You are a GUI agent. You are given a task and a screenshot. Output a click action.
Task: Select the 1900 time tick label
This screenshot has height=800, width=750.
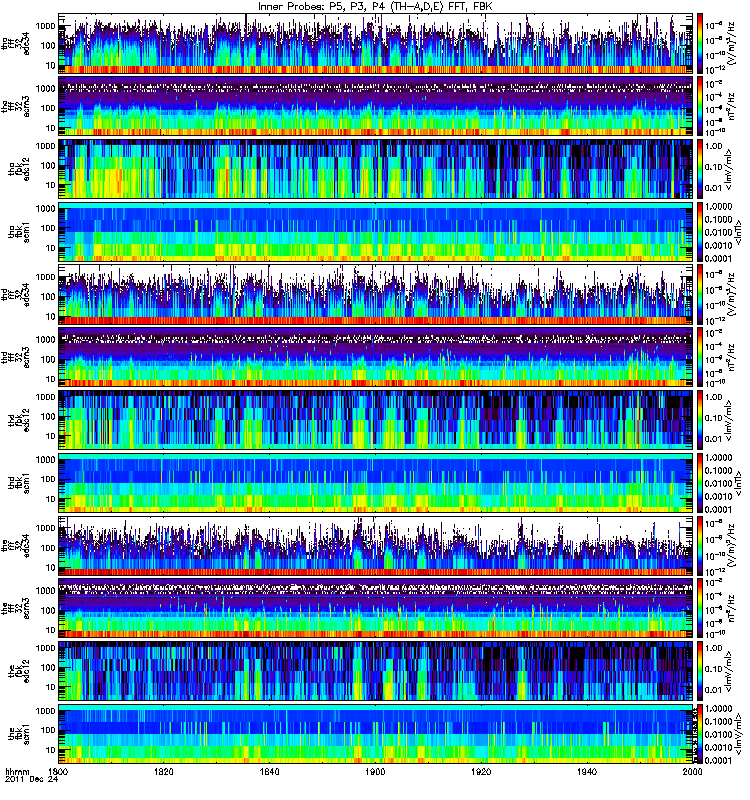(x=376, y=771)
